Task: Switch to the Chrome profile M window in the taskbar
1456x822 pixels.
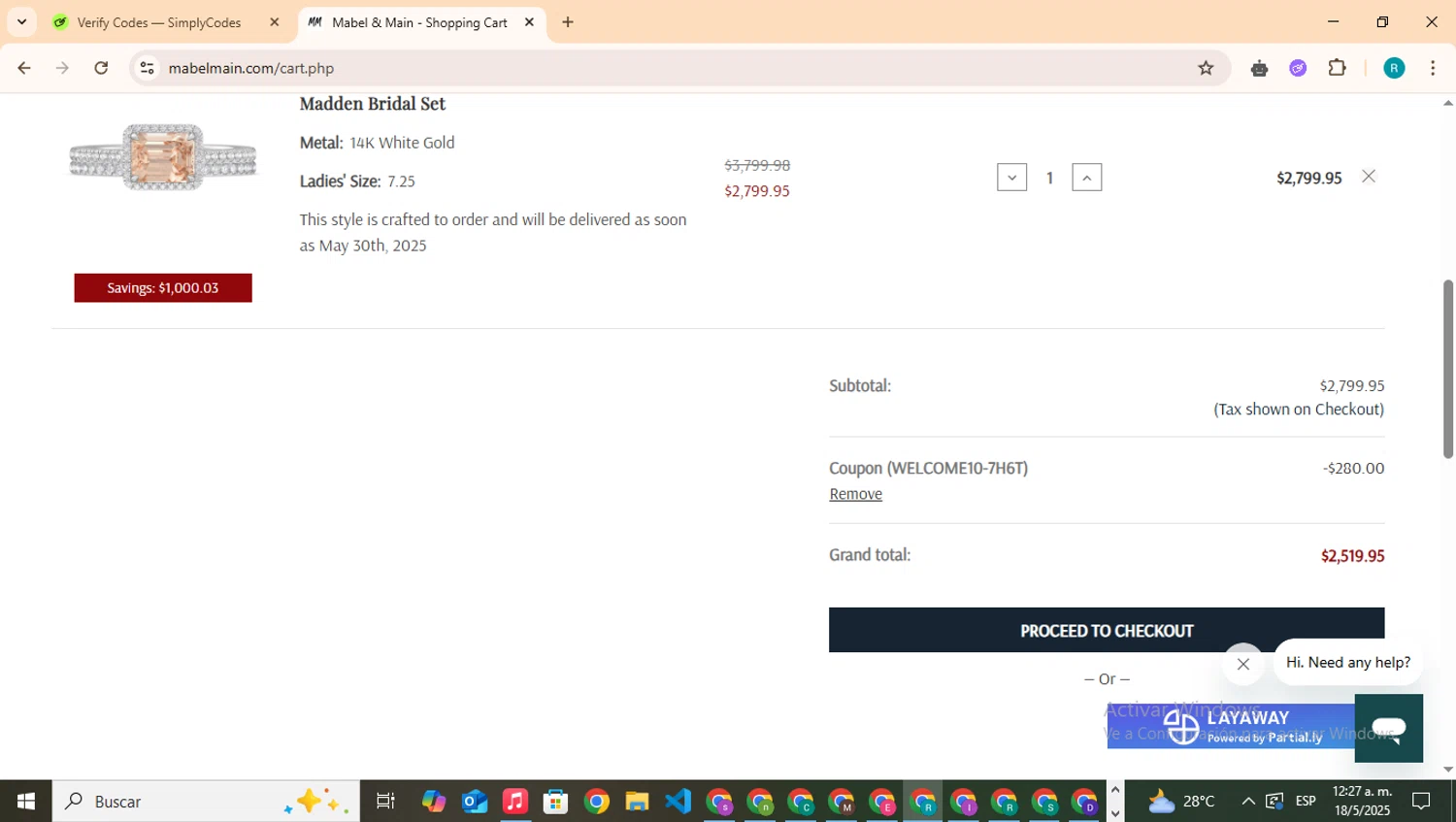Action: coord(842,802)
